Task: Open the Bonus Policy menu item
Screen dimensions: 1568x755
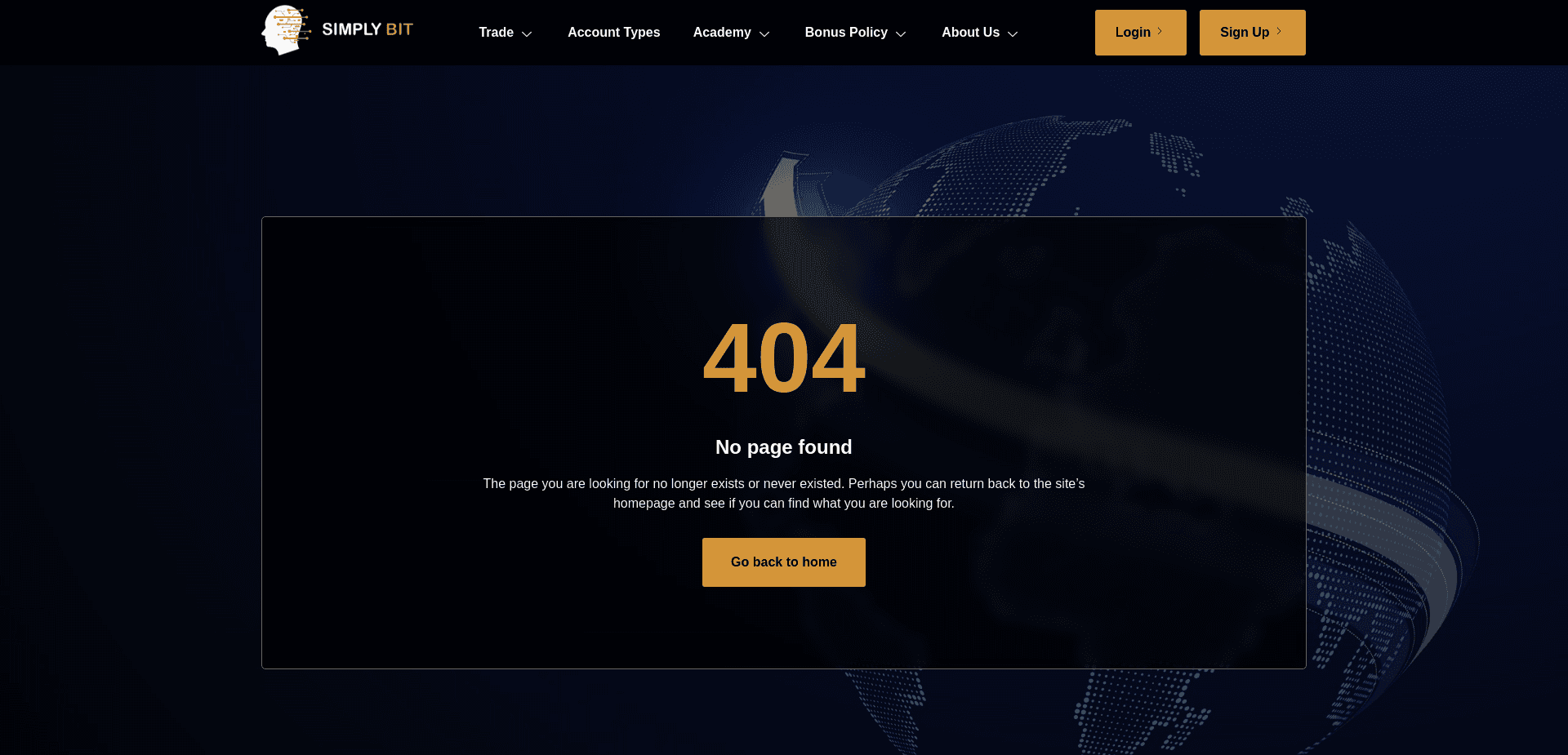Action: pyautogui.click(x=846, y=33)
